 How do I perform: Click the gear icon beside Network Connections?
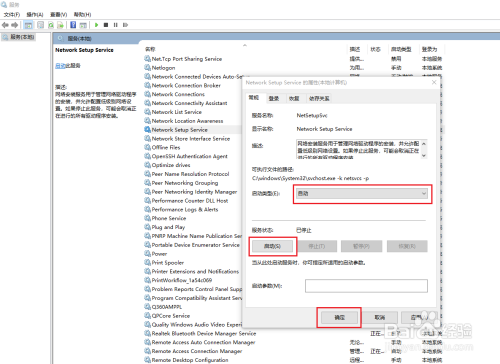(x=147, y=94)
